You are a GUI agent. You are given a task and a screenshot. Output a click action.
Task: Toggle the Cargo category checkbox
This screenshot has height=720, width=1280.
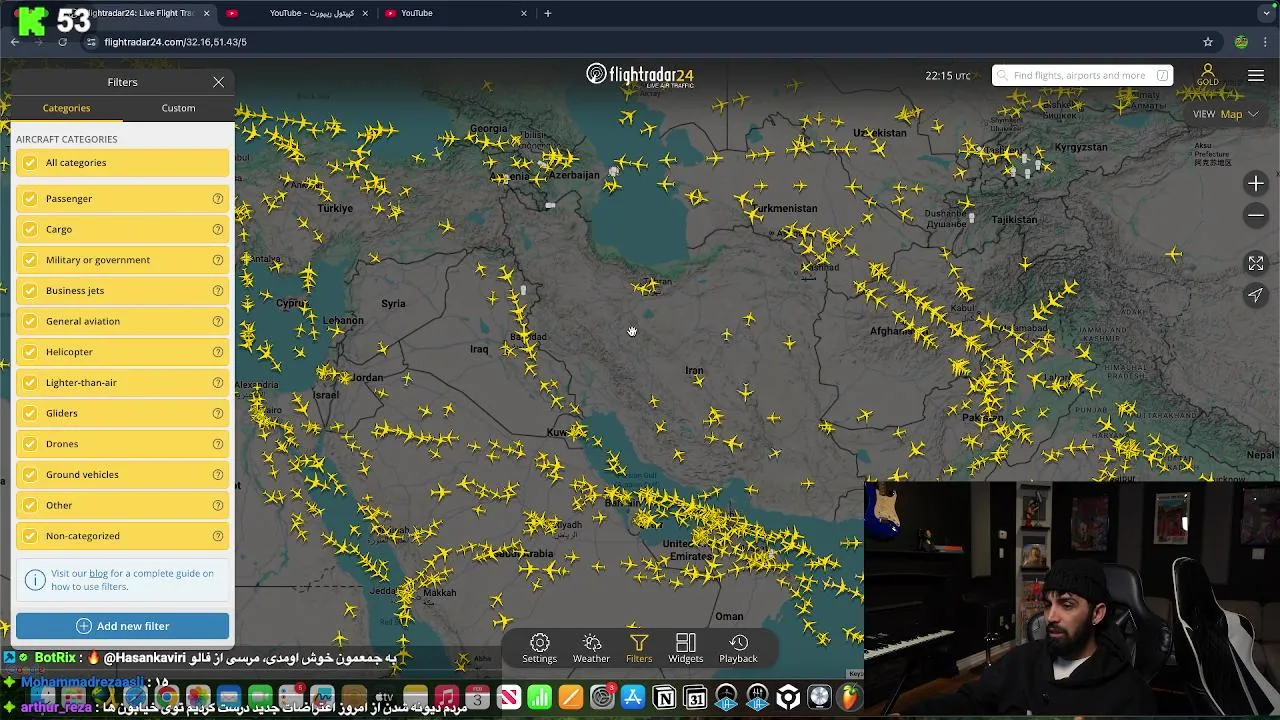(x=30, y=230)
